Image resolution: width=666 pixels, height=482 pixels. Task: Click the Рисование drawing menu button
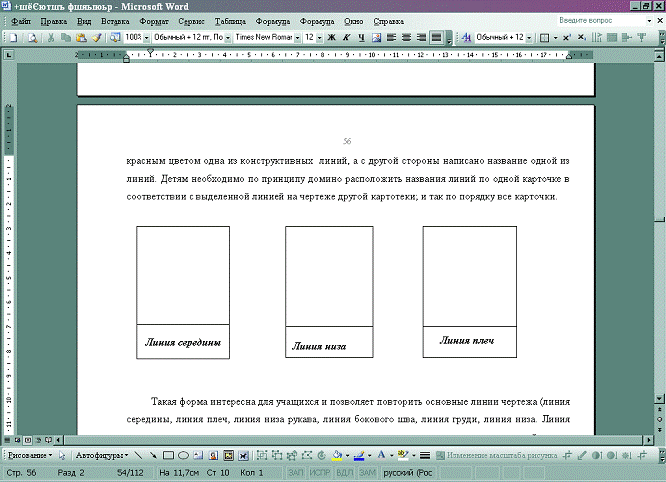27,454
